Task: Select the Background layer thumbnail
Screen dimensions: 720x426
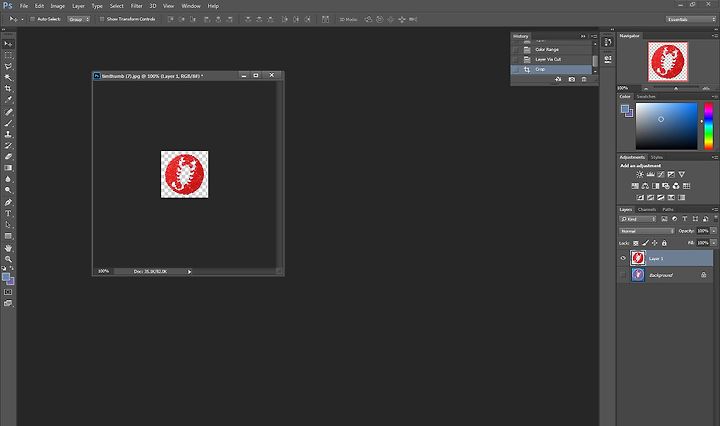Action: [x=638, y=275]
